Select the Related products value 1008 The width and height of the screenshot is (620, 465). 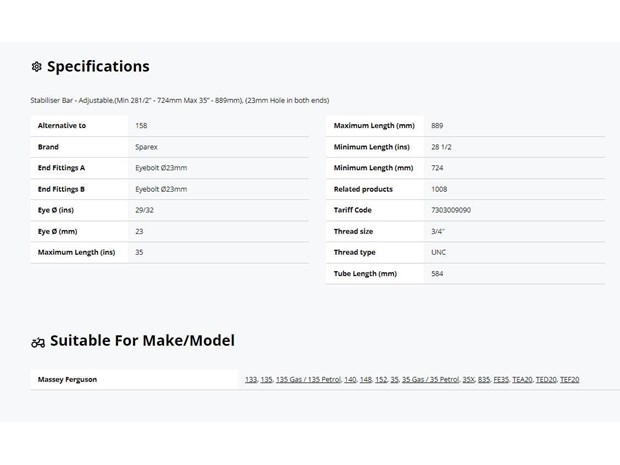(x=439, y=189)
